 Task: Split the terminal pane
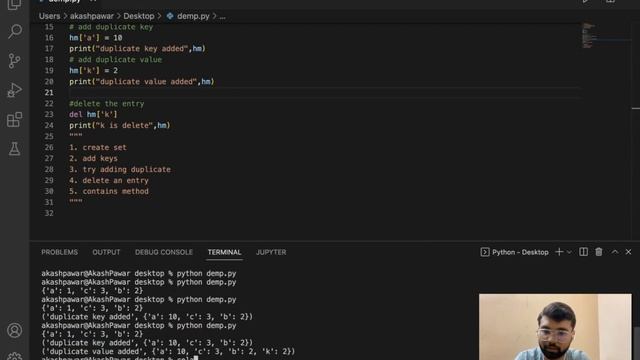pyautogui.click(x=584, y=252)
